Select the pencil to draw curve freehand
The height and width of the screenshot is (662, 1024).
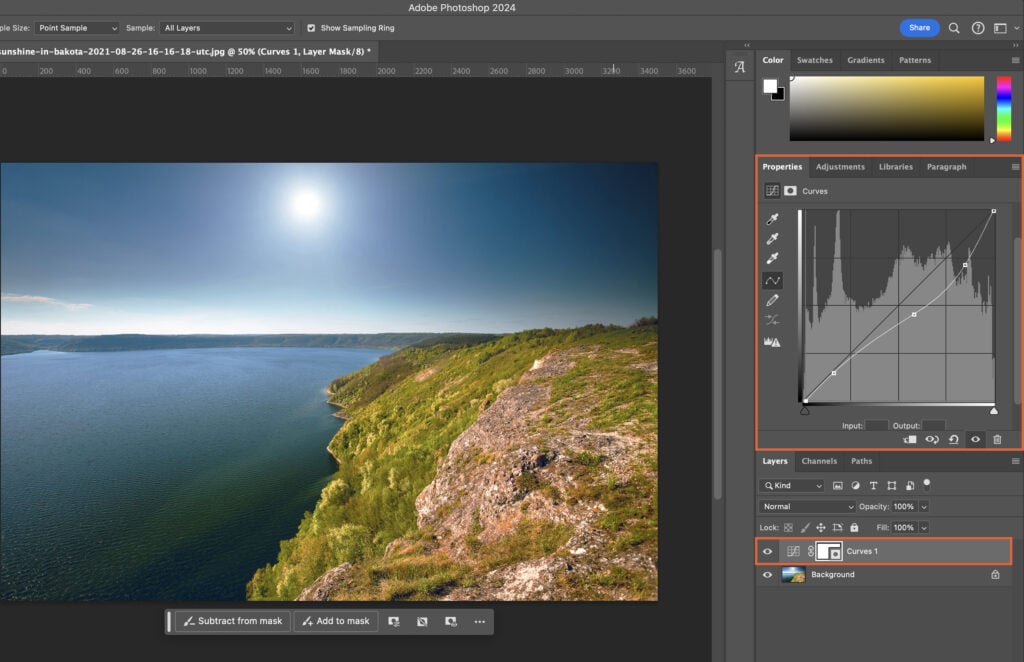(770, 300)
